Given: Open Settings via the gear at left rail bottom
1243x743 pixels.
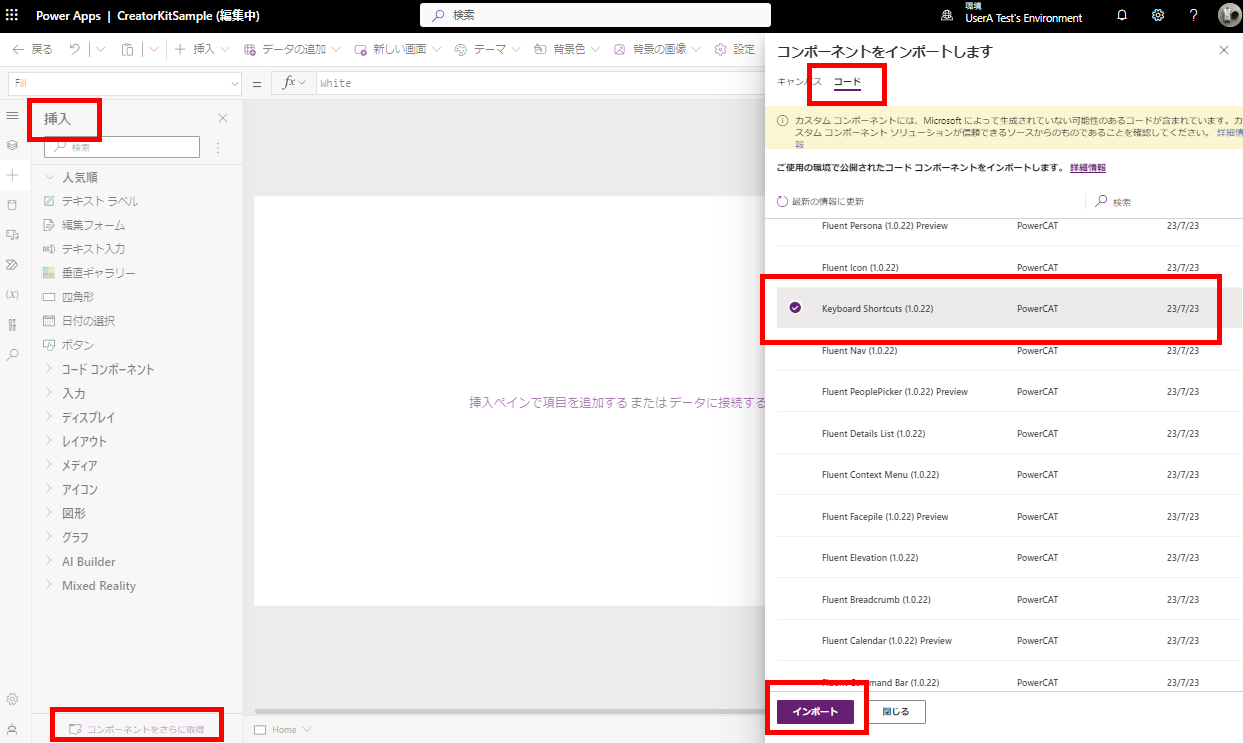Looking at the screenshot, I should [13, 698].
